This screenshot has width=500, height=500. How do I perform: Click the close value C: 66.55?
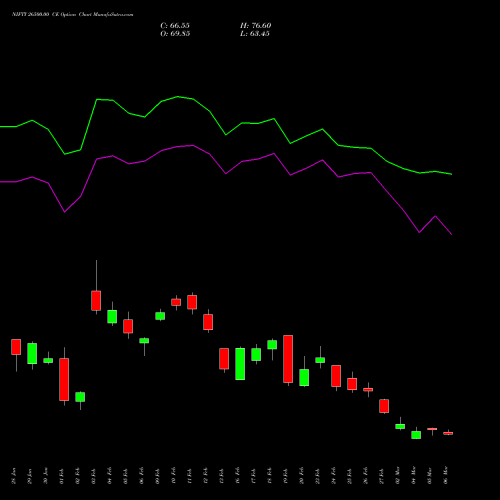[175, 25]
